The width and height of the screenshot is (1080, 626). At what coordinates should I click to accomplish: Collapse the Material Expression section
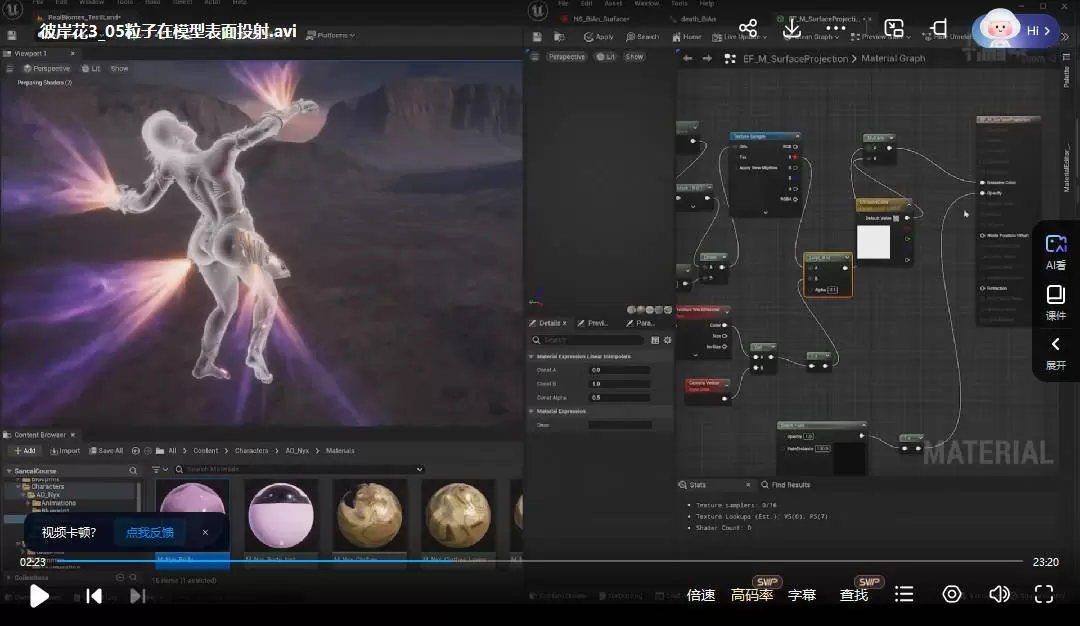coord(531,411)
